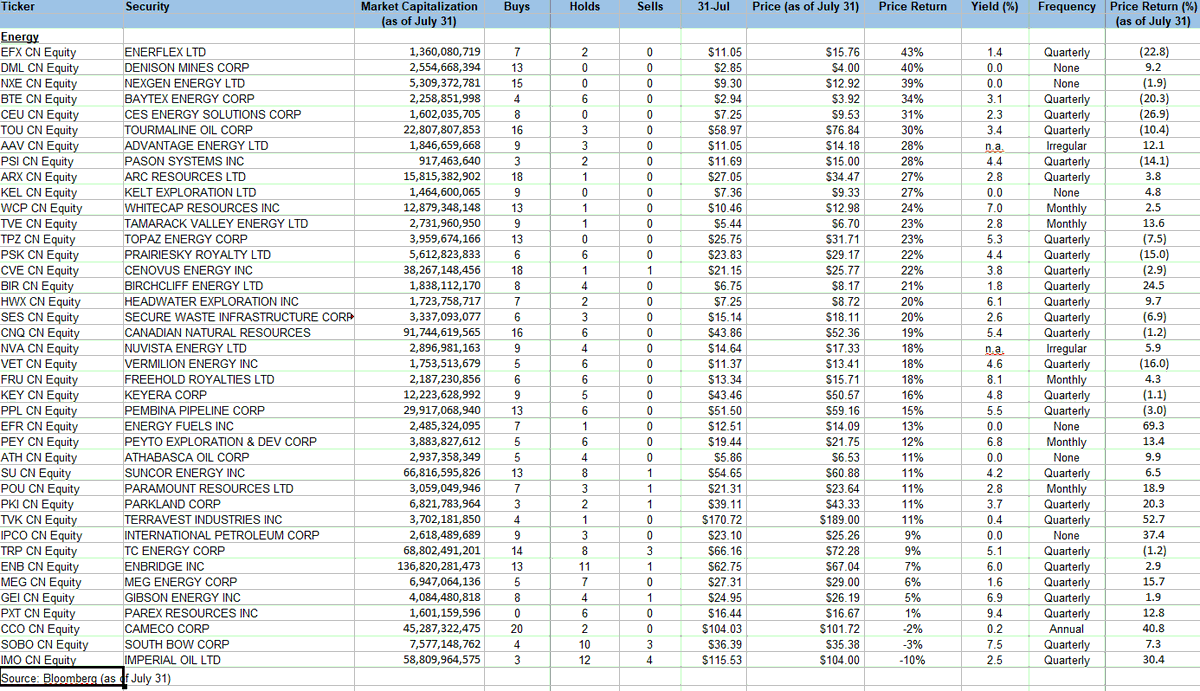Select the Market Capitalization column header
1200x691 pixels.
point(419,14)
